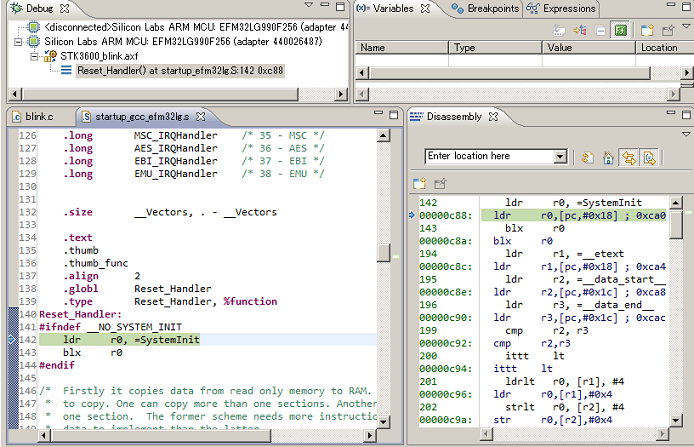694x447 pixels.
Task: Click the editor vertical scrollbar thumb
Action: point(383,253)
